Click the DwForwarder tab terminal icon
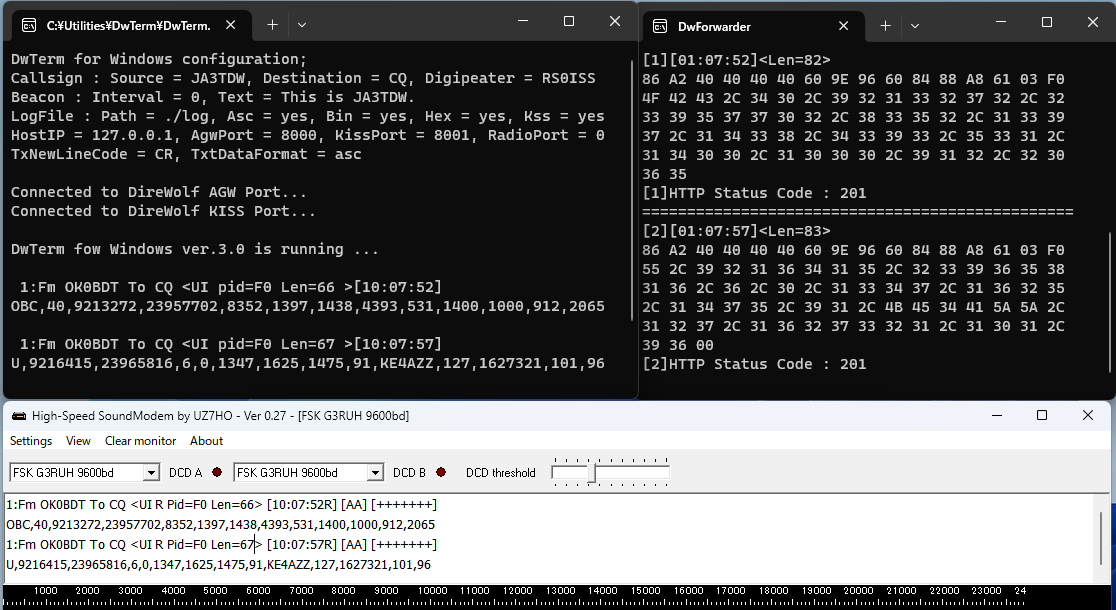Viewport: 1116px width, 610px height. coord(660,26)
